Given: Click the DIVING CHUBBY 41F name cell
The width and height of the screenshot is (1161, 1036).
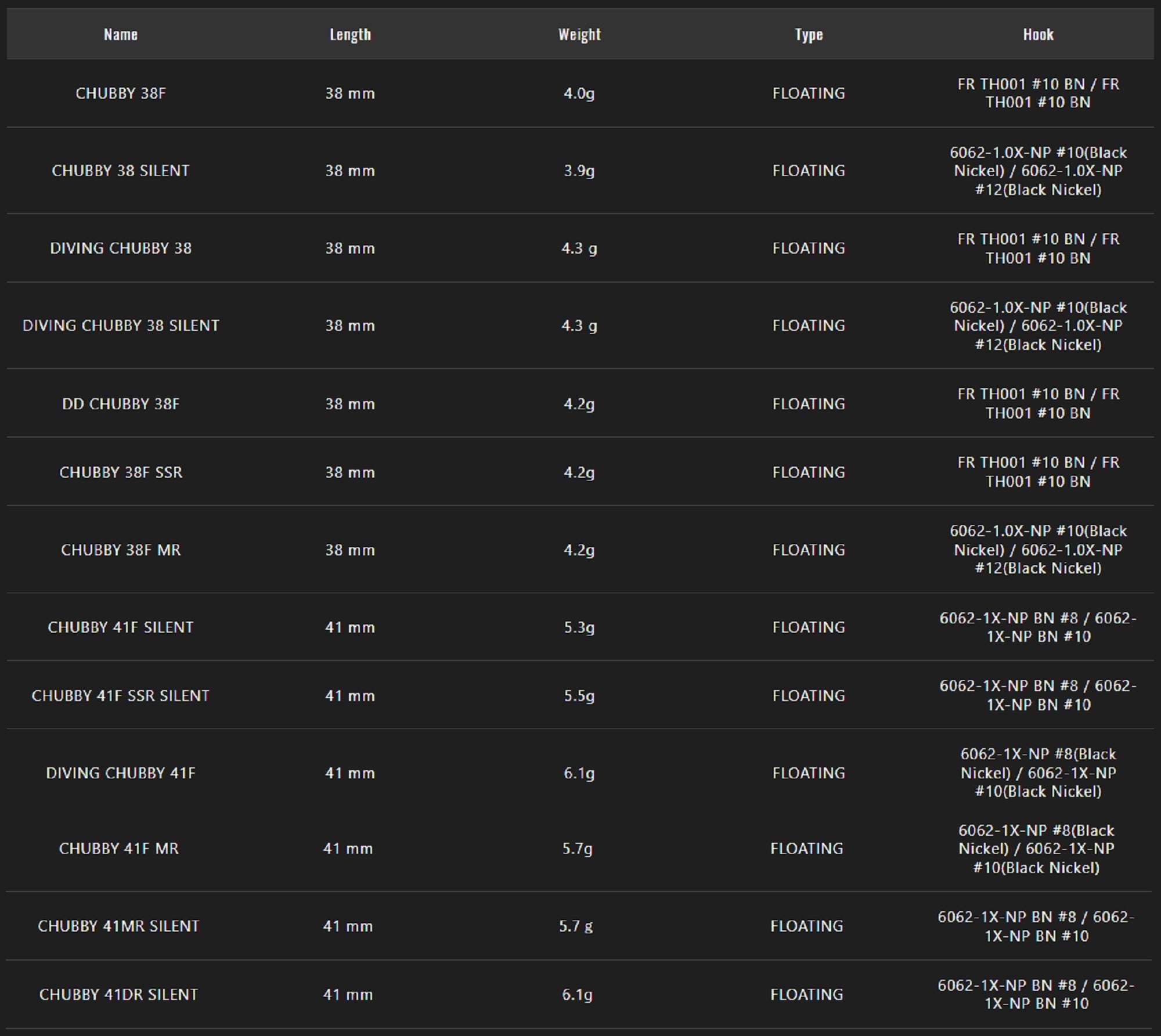Looking at the screenshot, I should coord(121,773).
